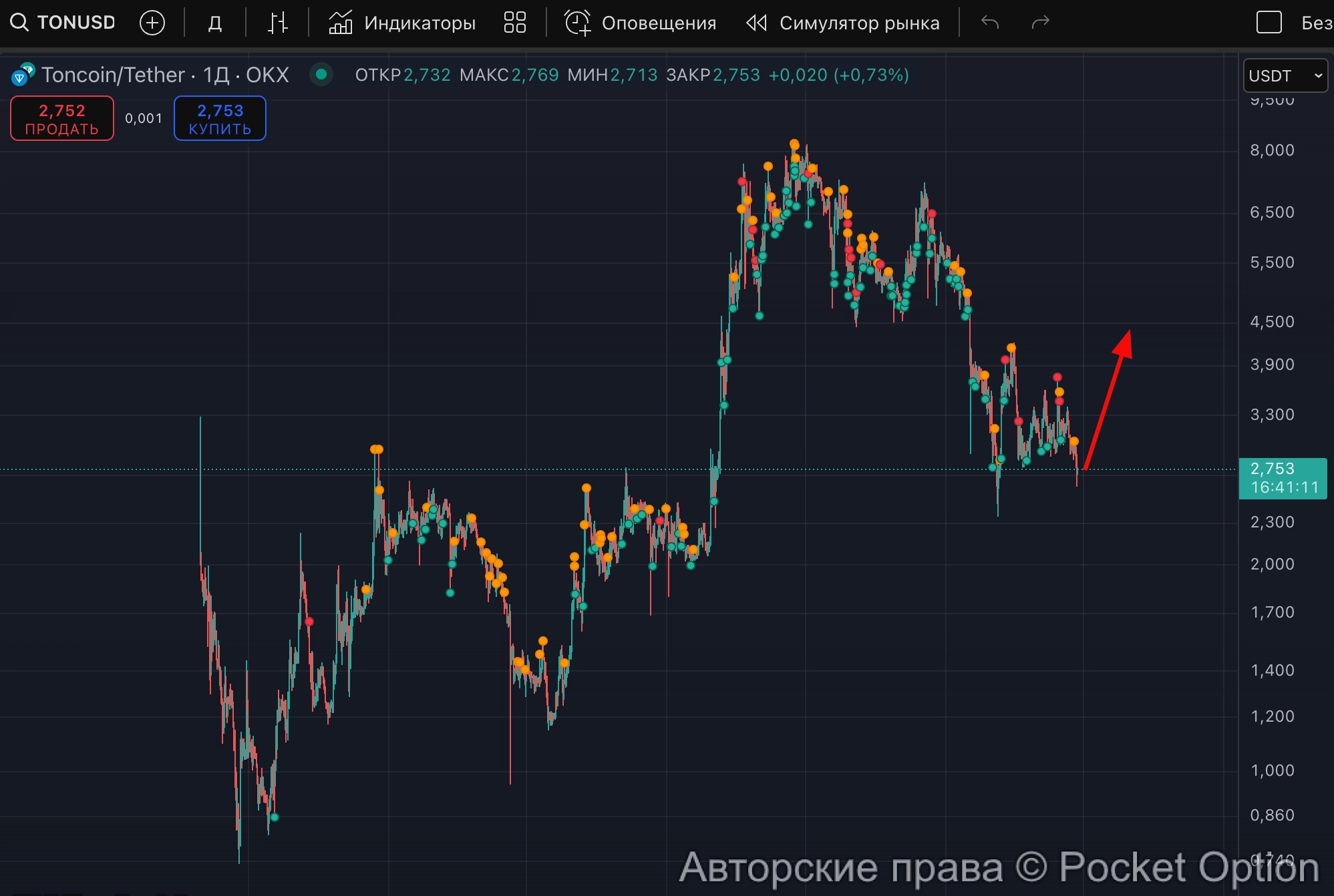Open the candle style selector icon

coord(277,22)
